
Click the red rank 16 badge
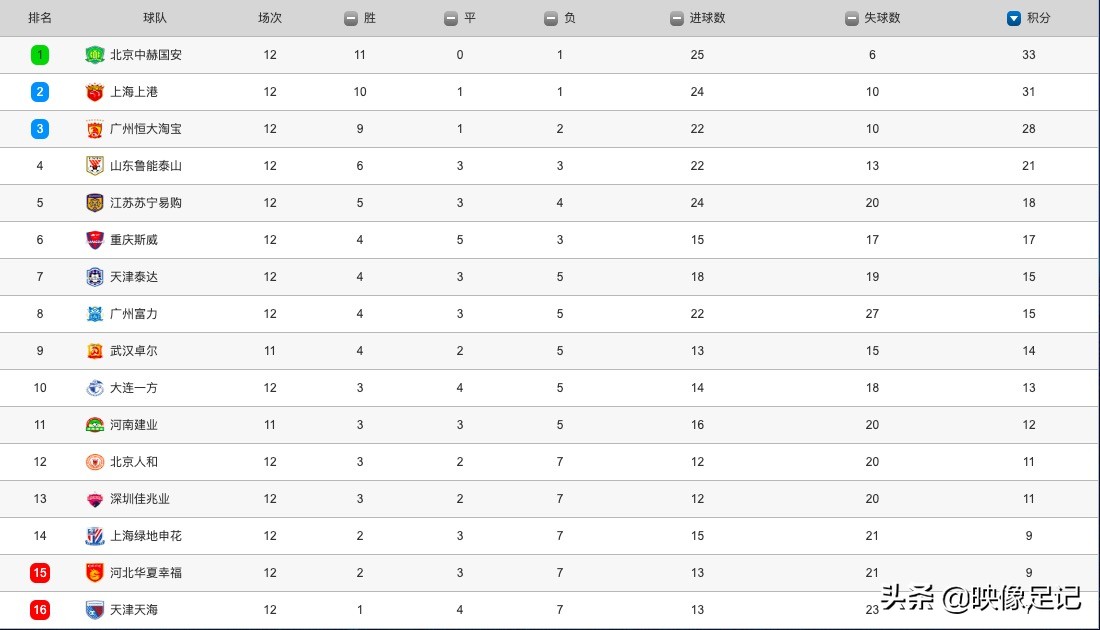tap(40, 610)
